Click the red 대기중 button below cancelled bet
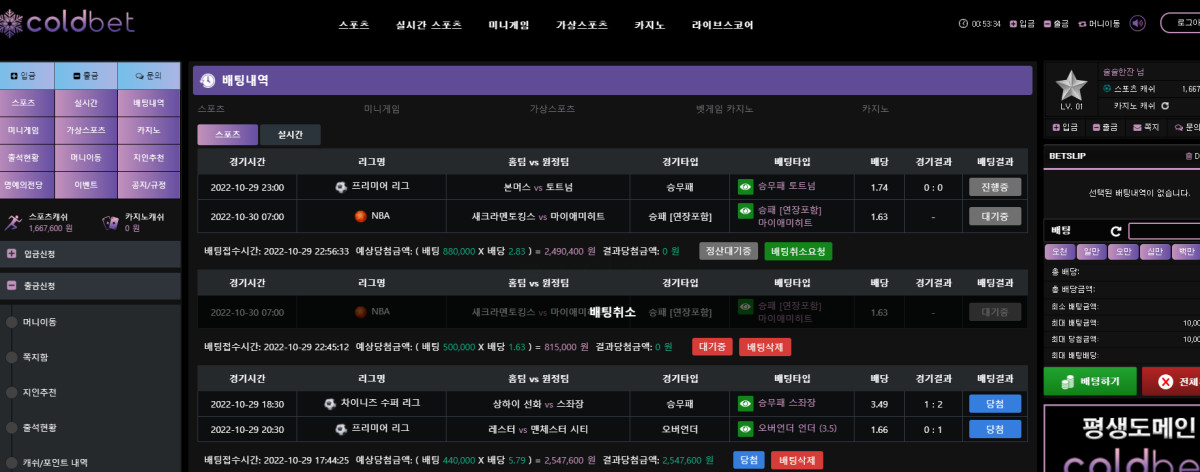 711,347
